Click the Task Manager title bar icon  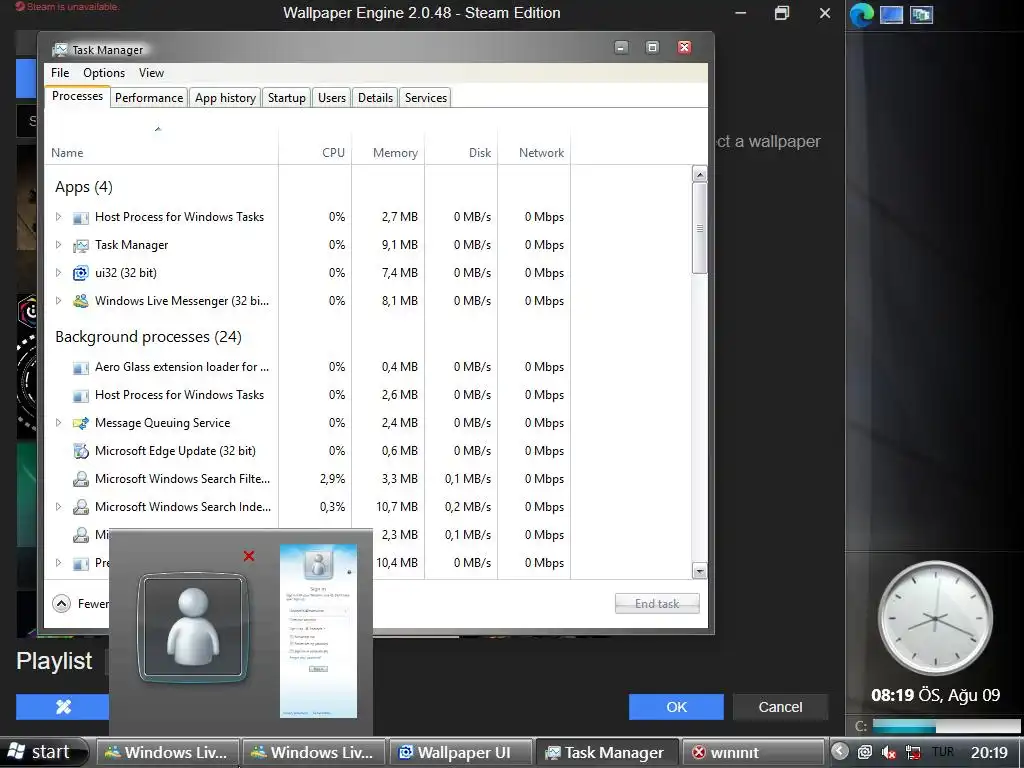[60, 50]
